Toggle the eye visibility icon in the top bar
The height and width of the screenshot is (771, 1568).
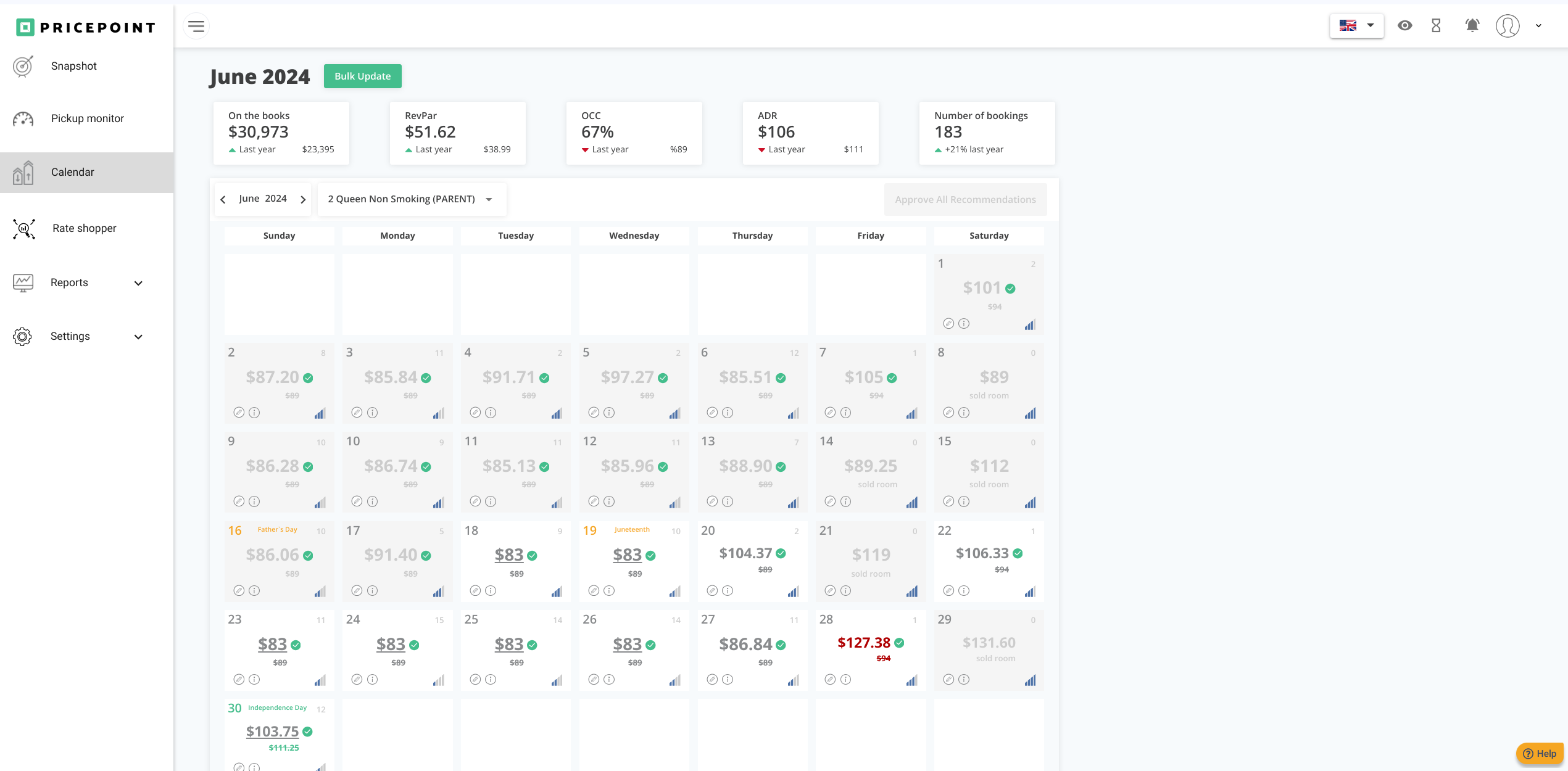pyautogui.click(x=1405, y=26)
